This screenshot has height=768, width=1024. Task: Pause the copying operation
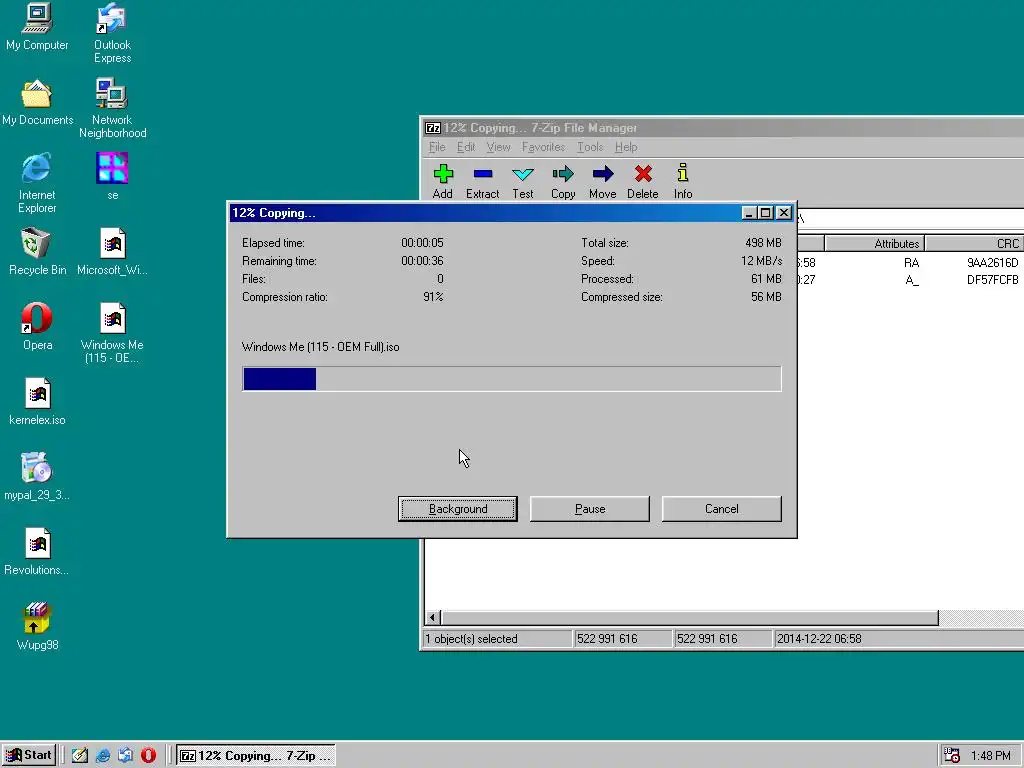tap(590, 509)
